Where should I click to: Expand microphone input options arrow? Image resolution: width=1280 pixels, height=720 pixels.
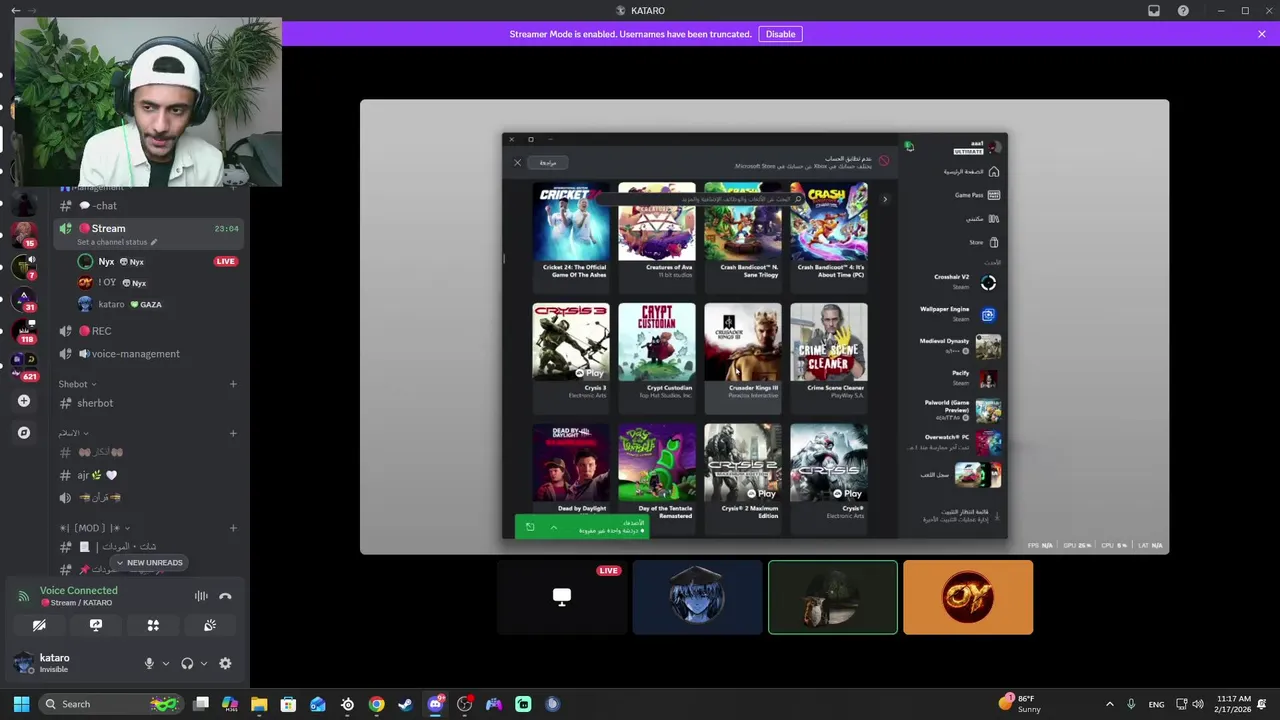(x=165, y=663)
